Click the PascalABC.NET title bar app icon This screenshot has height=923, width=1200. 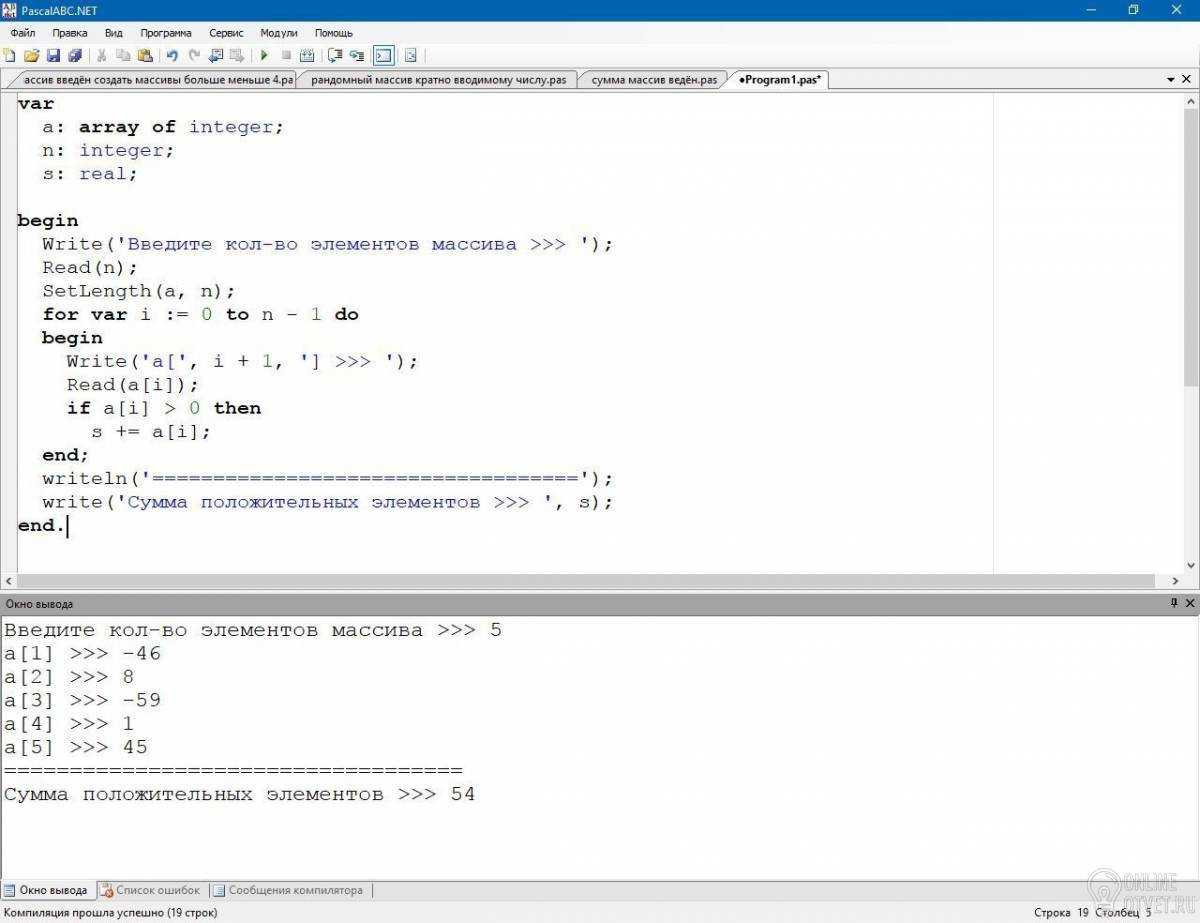tap(9, 9)
